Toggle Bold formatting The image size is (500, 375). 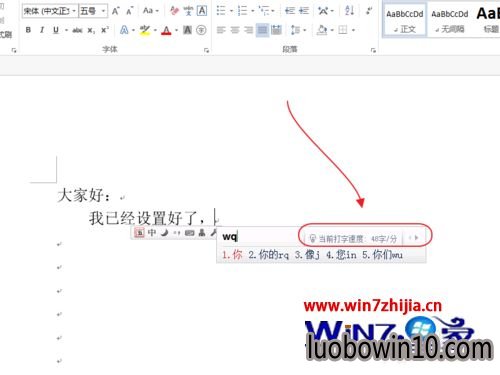(28, 30)
